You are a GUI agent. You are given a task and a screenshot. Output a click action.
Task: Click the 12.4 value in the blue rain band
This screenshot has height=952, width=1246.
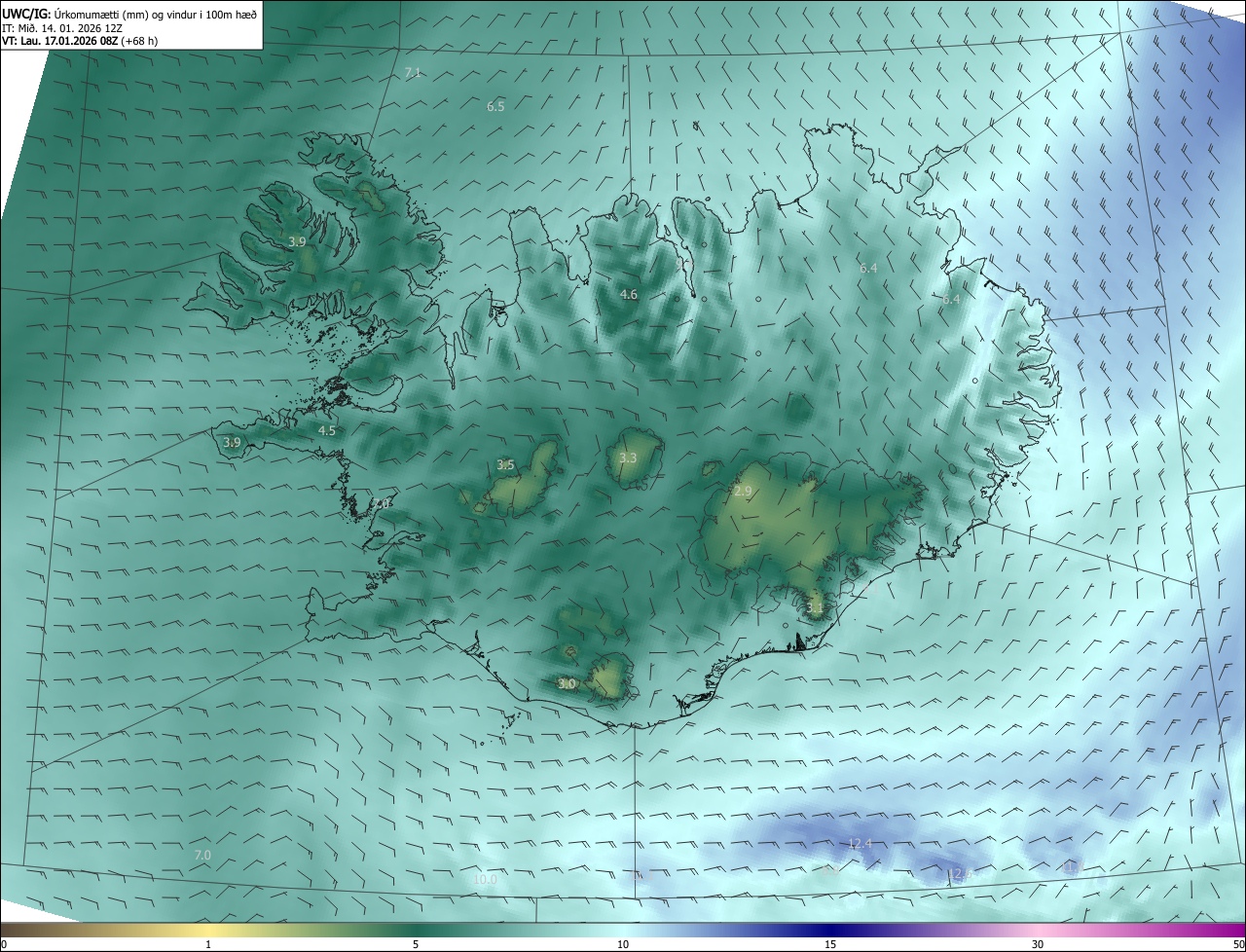pyautogui.click(x=860, y=843)
